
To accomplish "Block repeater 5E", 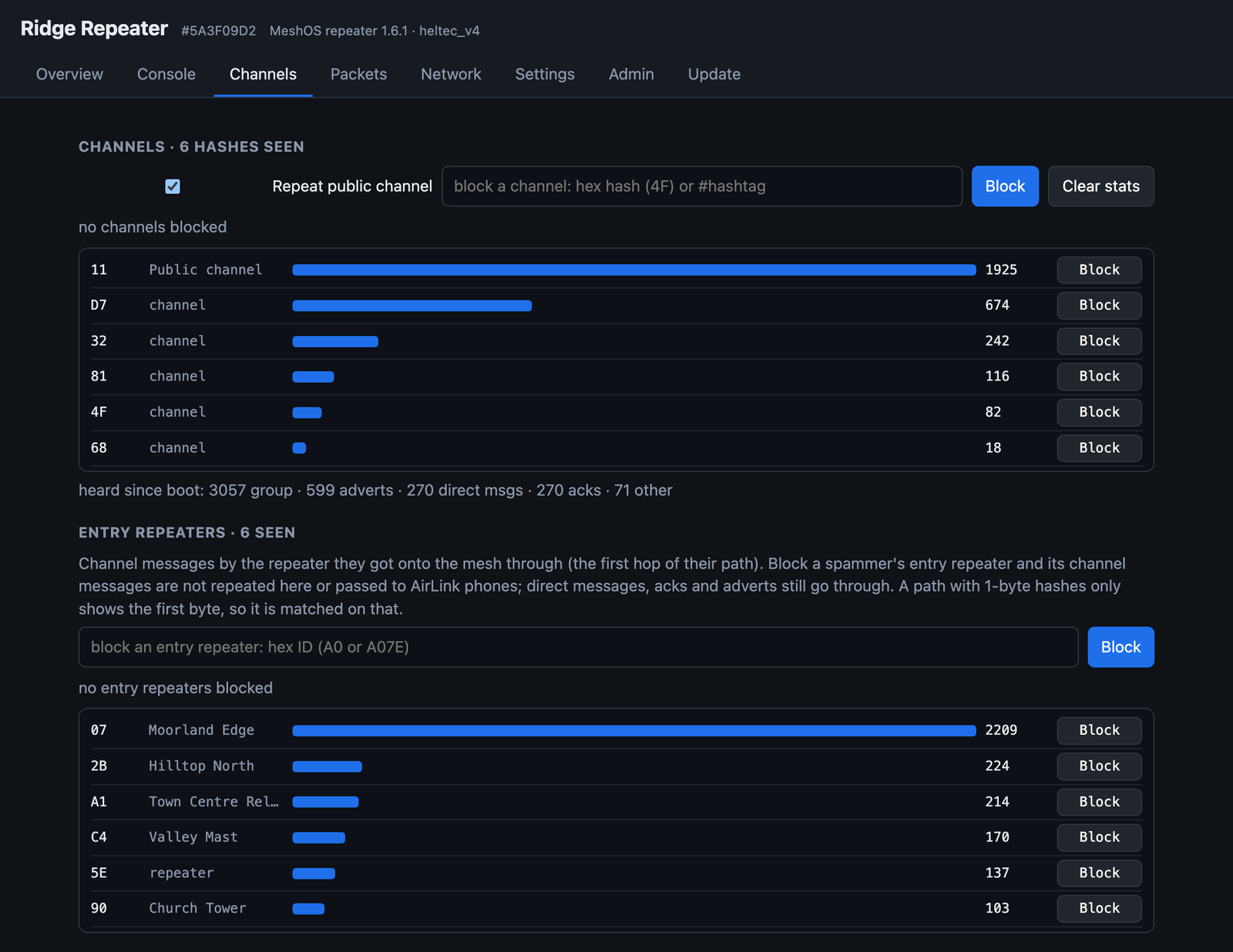I will pos(1099,873).
